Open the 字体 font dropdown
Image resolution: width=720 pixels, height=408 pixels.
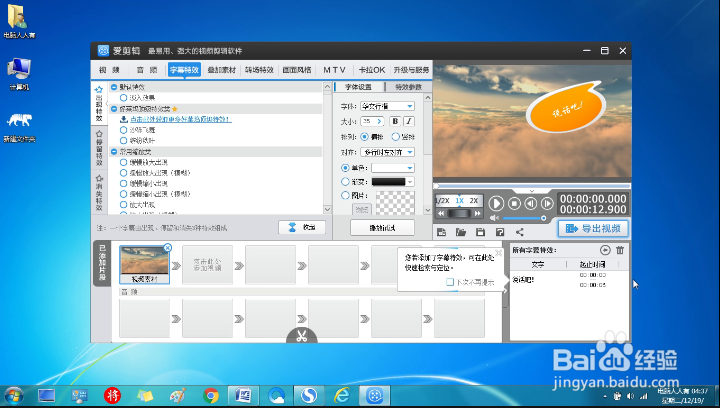[x=388, y=106]
